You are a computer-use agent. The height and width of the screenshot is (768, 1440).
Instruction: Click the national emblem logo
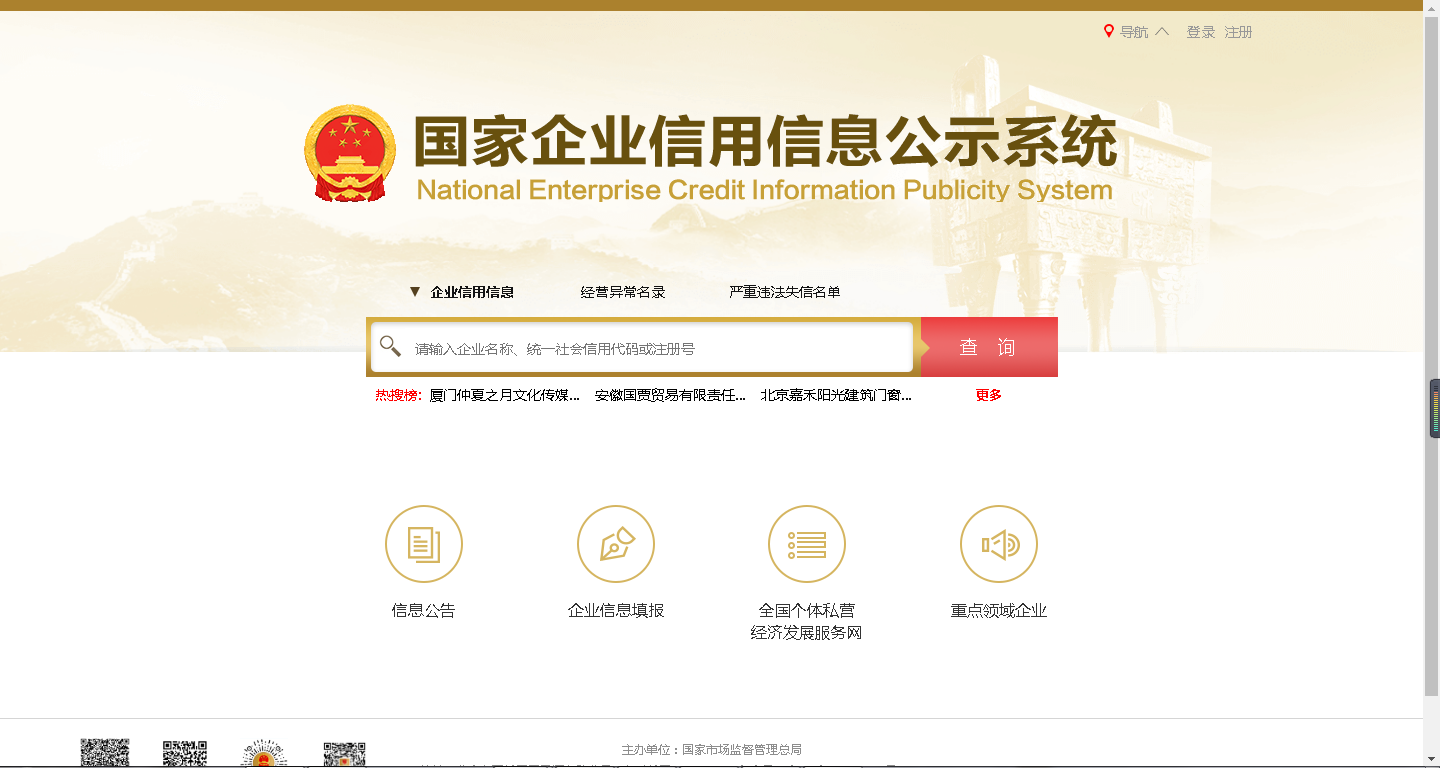[x=350, y=153]
